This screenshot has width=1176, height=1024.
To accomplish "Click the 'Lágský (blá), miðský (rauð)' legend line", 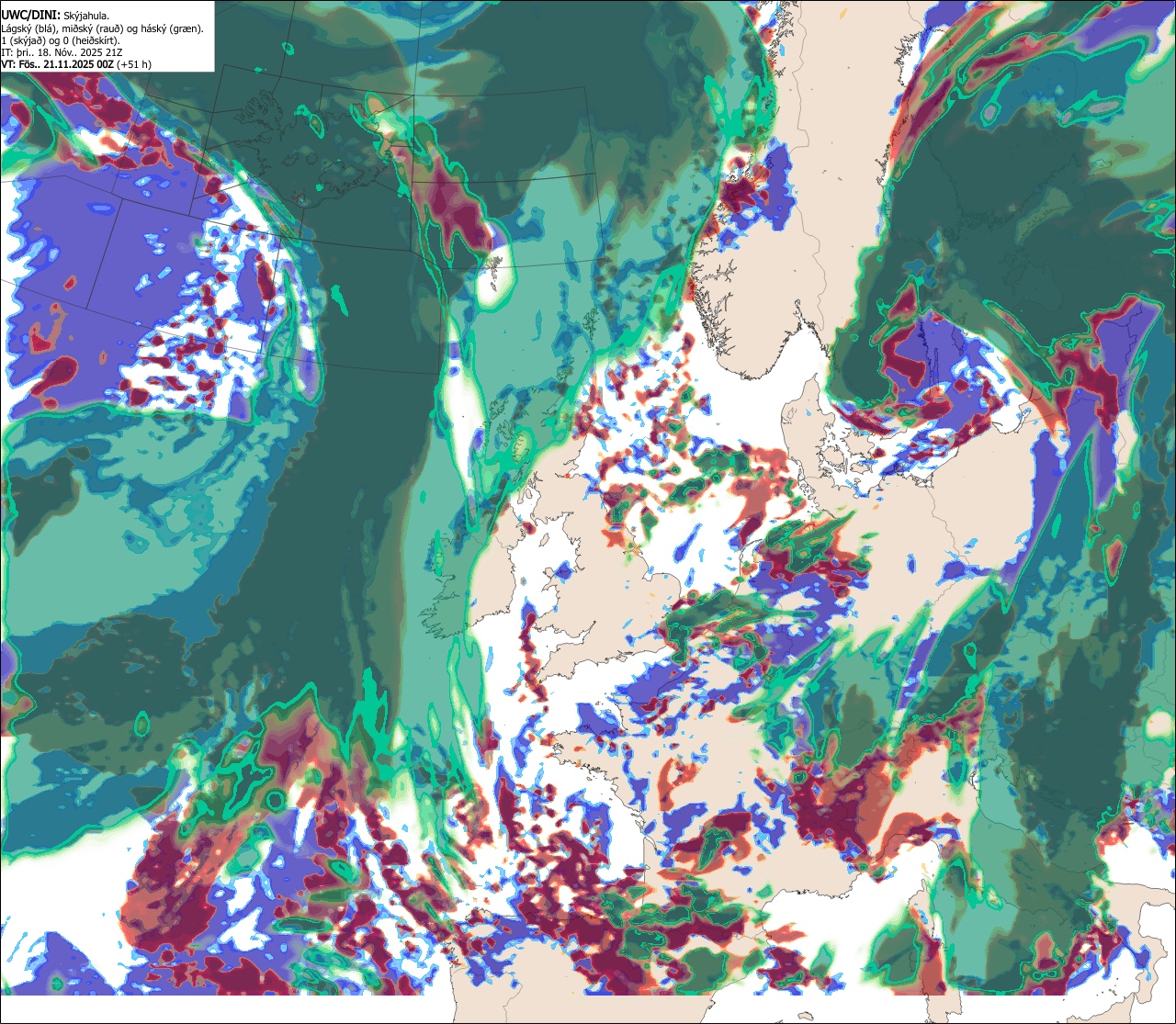I will tap(103, 28).
